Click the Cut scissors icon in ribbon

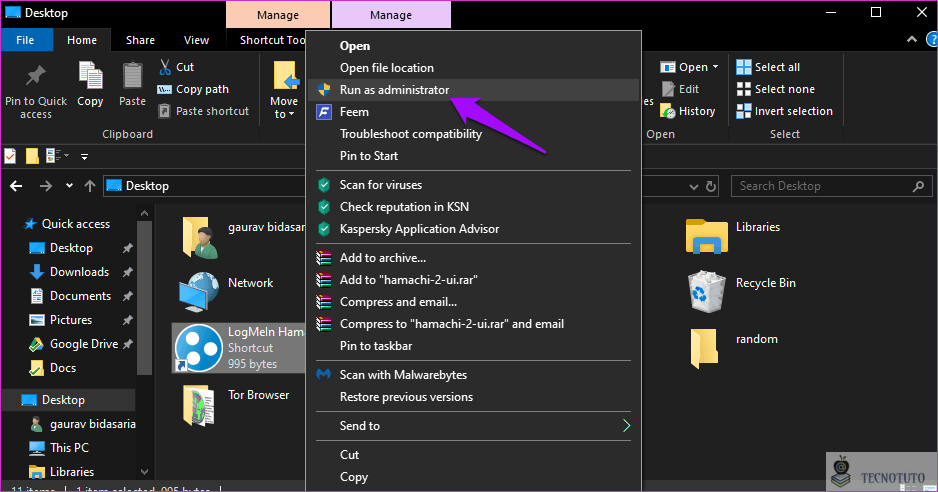(165, 67)
